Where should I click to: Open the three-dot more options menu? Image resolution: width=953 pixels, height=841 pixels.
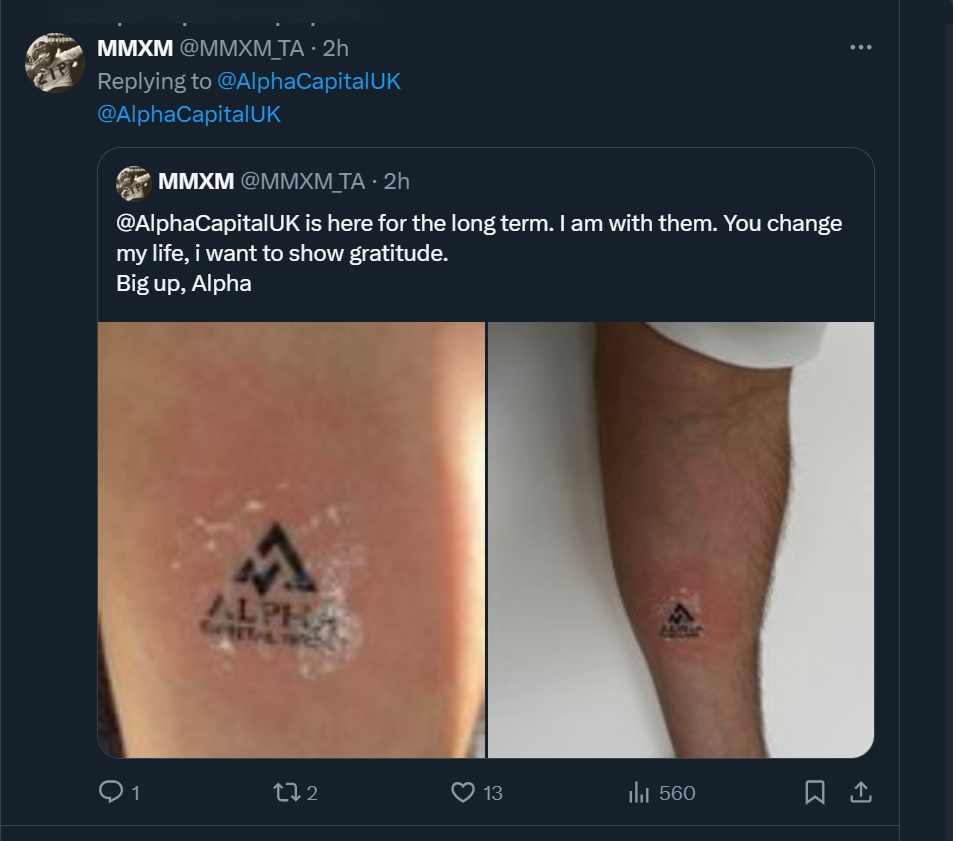860,47
